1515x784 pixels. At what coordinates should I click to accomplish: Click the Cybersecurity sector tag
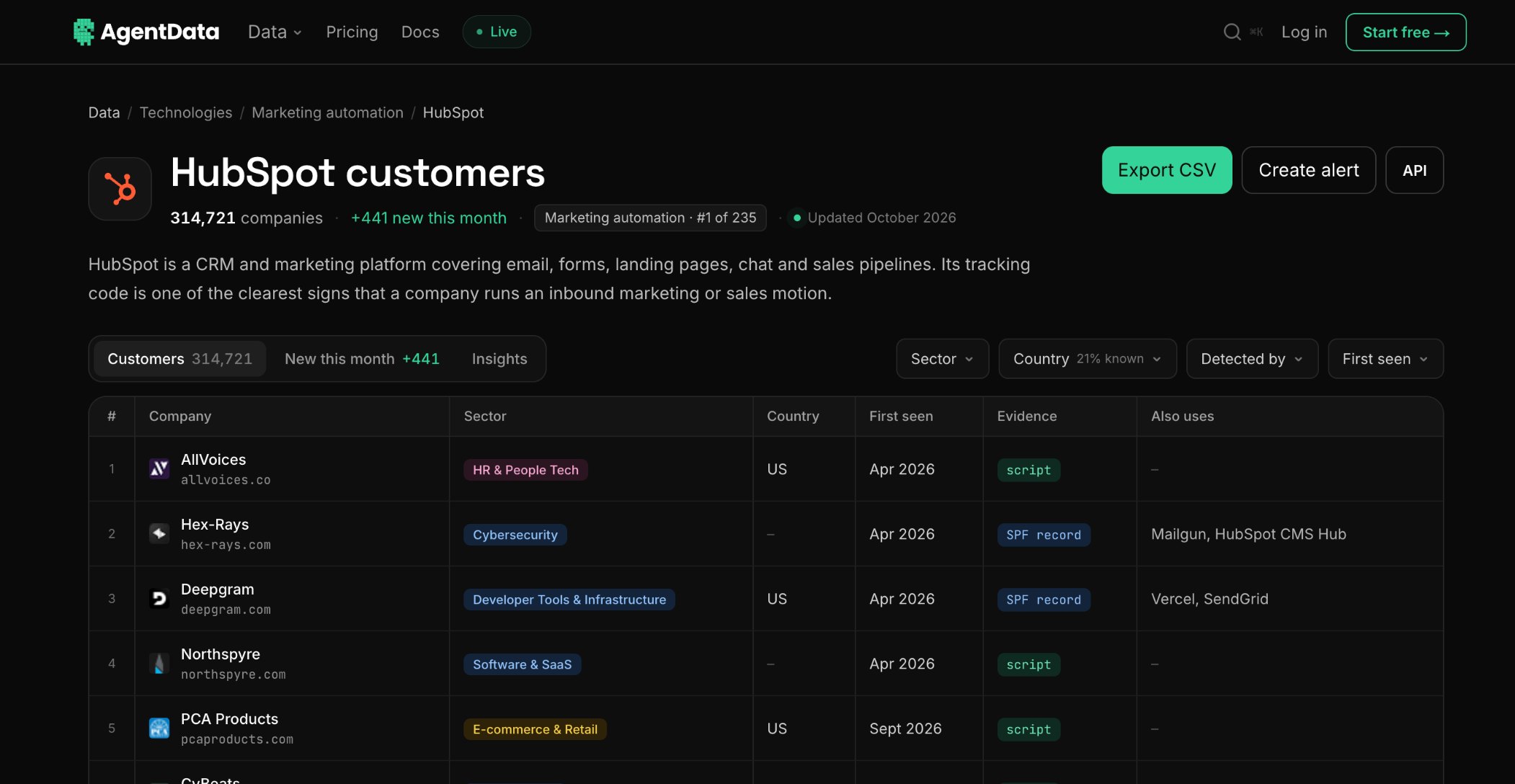point(515,535)
